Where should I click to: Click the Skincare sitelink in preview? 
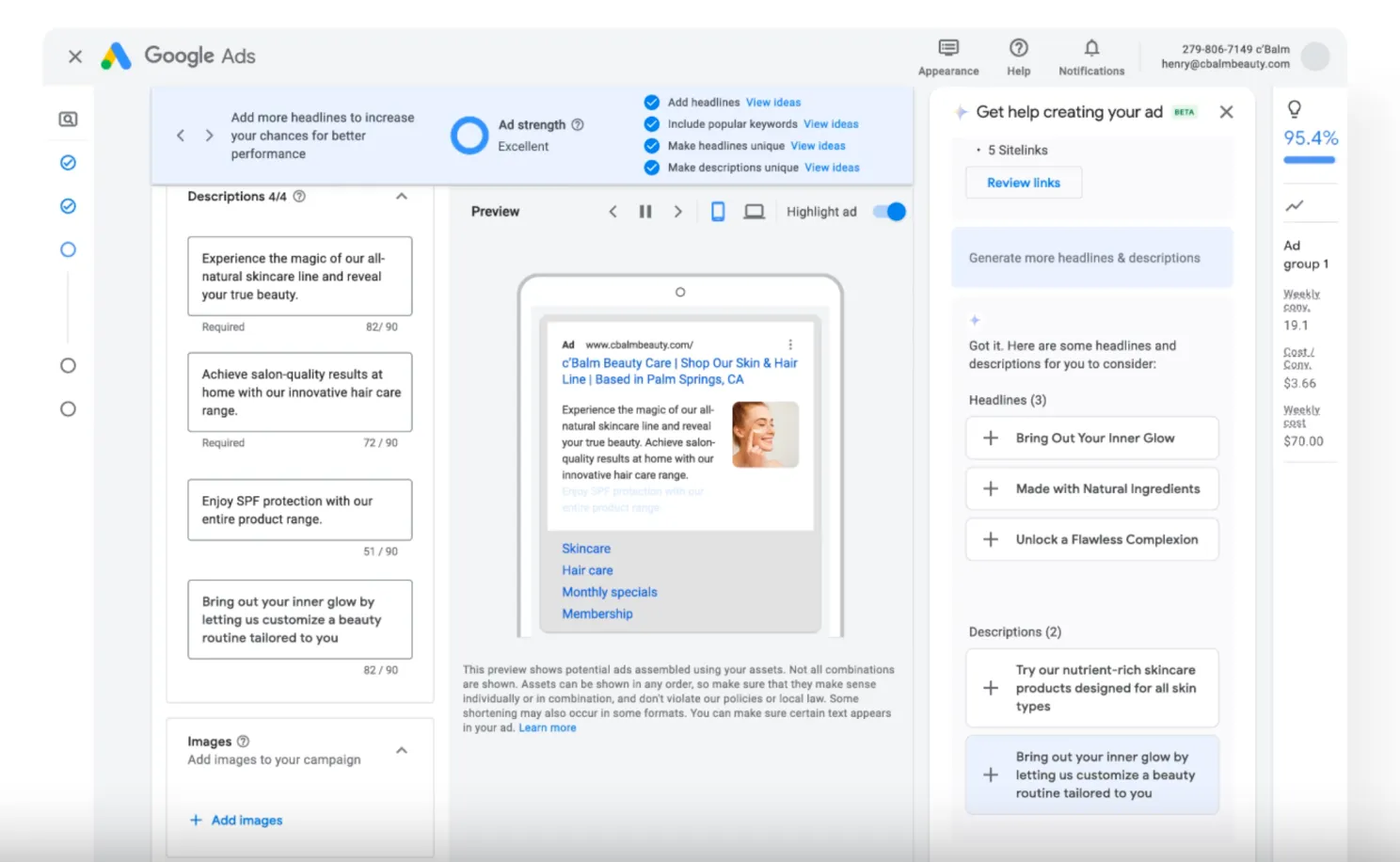[x=586, y=549]
